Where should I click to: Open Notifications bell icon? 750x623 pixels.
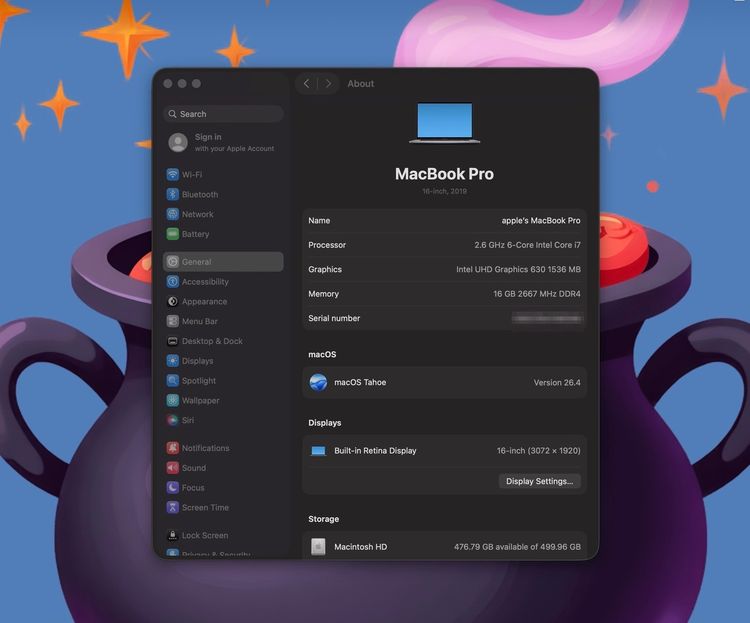(x=173, y=448)
